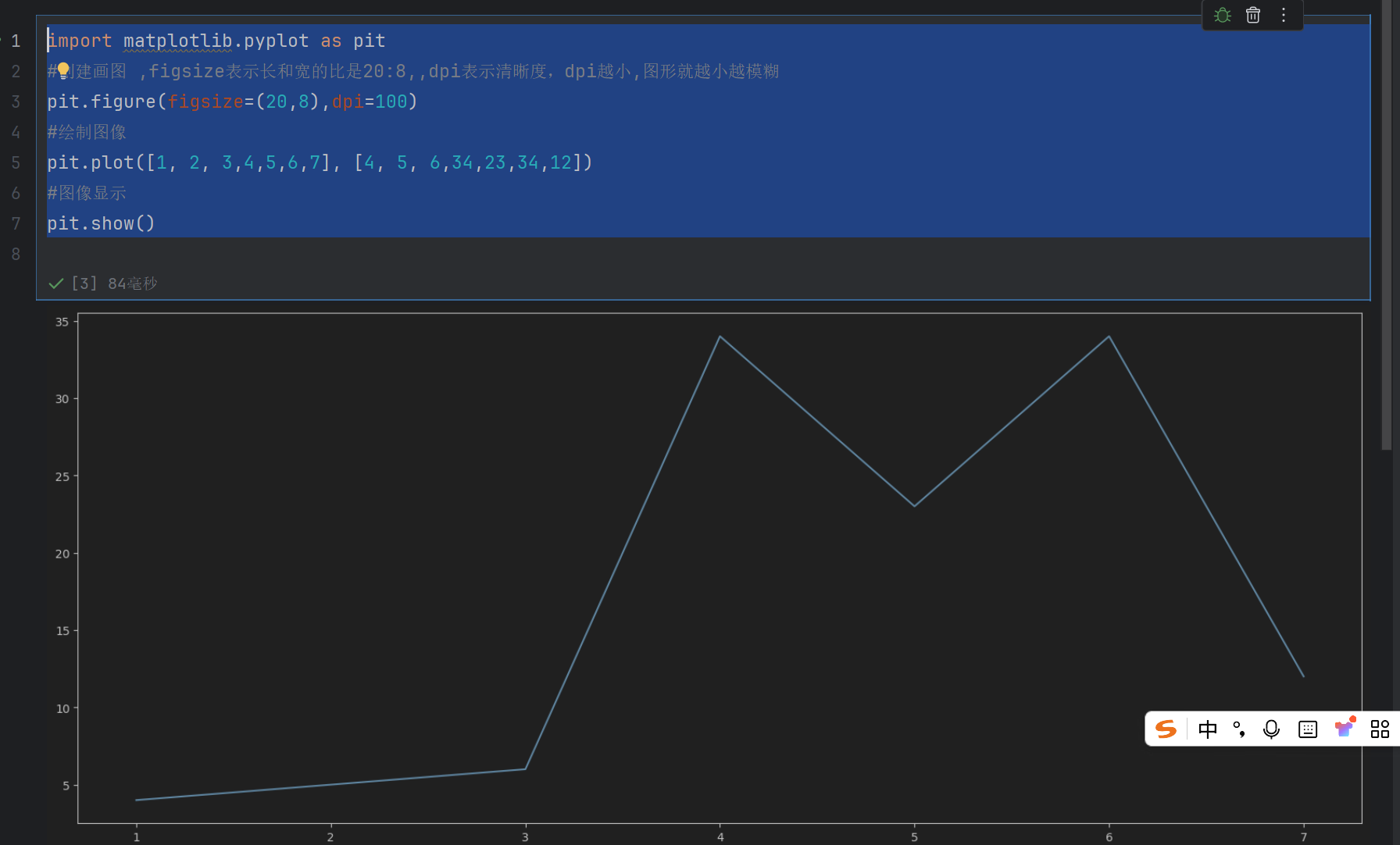Click the yellow lightbulb intention icon
This screenshot has height=845, width=1400.
point(63,70)
